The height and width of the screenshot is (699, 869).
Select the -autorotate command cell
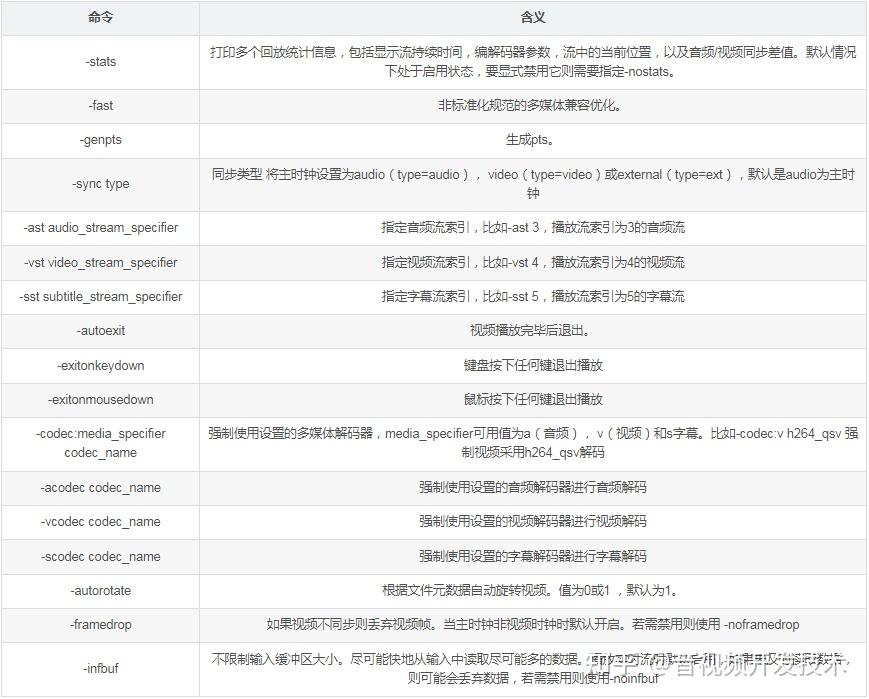tap(100, 591)
